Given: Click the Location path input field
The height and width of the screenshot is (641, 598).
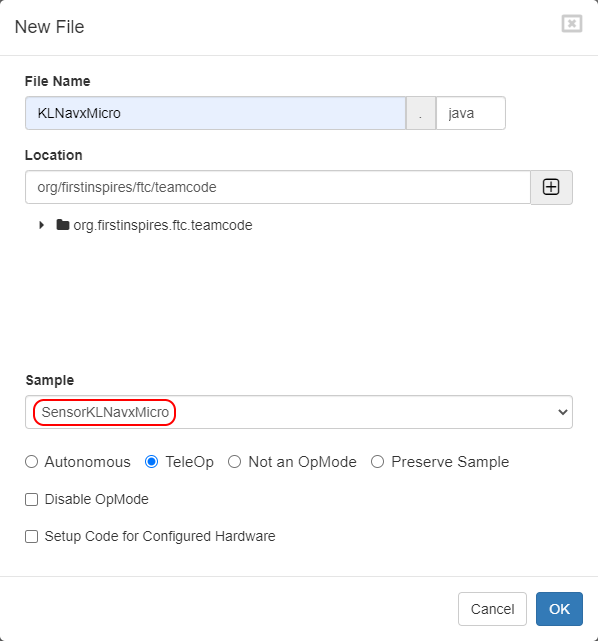Looking at the screenshot, I should click(x=278, y=187).
